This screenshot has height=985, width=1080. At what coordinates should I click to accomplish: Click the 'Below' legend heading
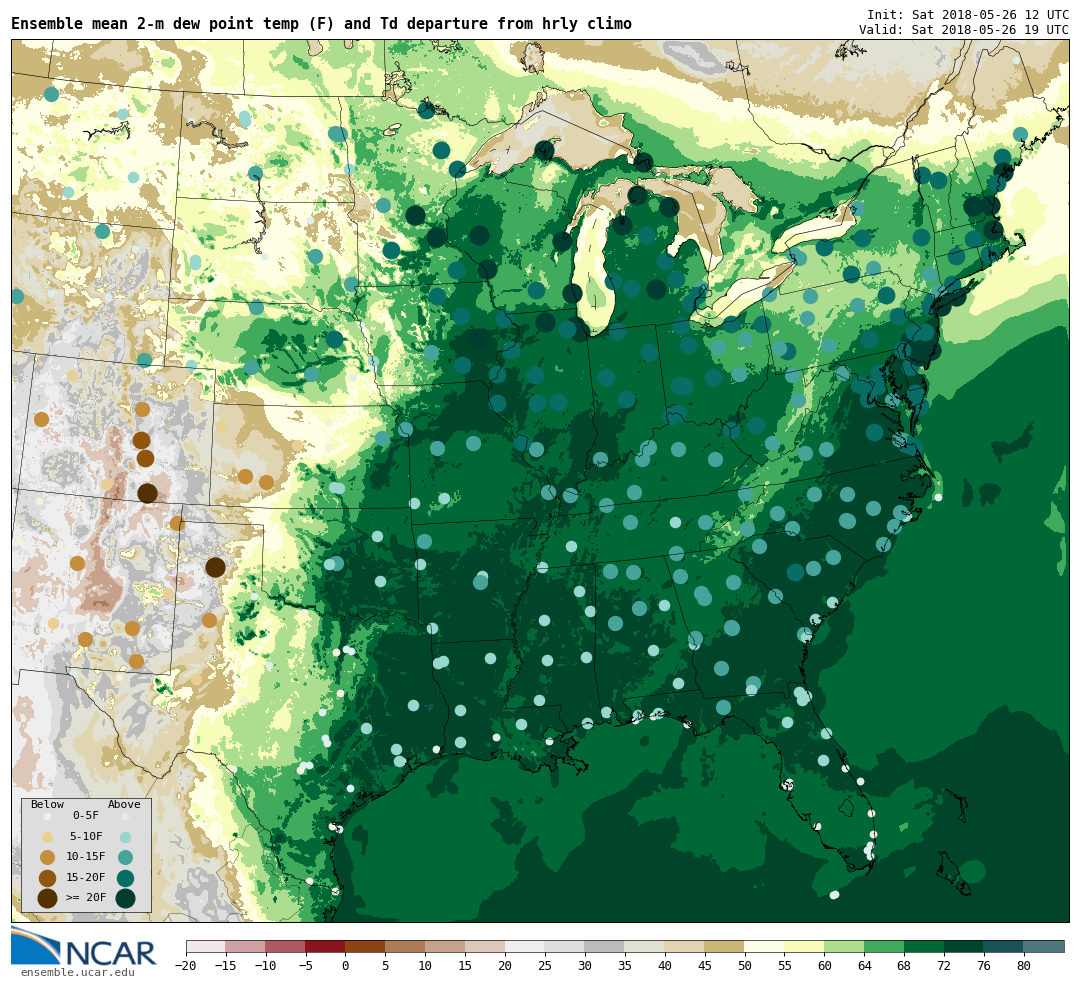tap(48, 805)
